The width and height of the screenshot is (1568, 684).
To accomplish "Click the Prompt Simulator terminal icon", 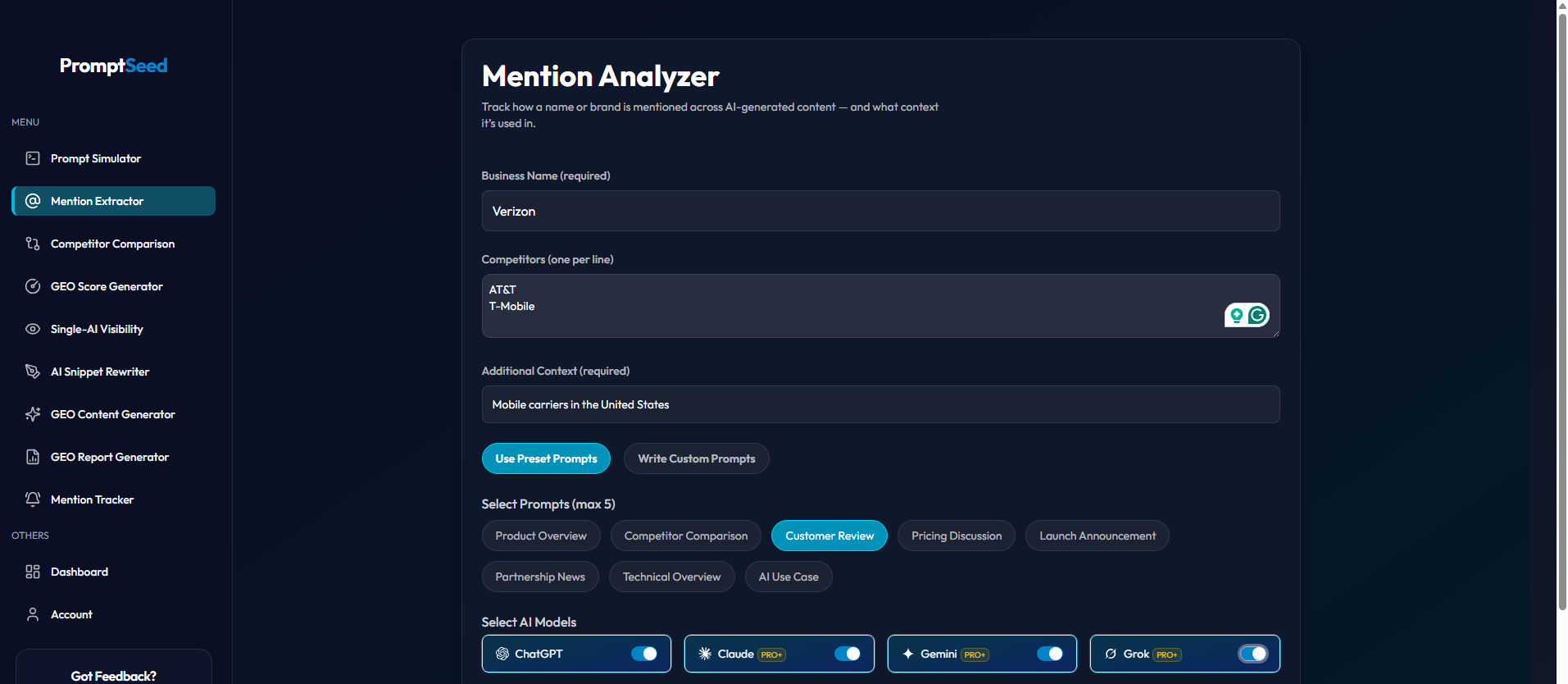I will pos(33,158).
